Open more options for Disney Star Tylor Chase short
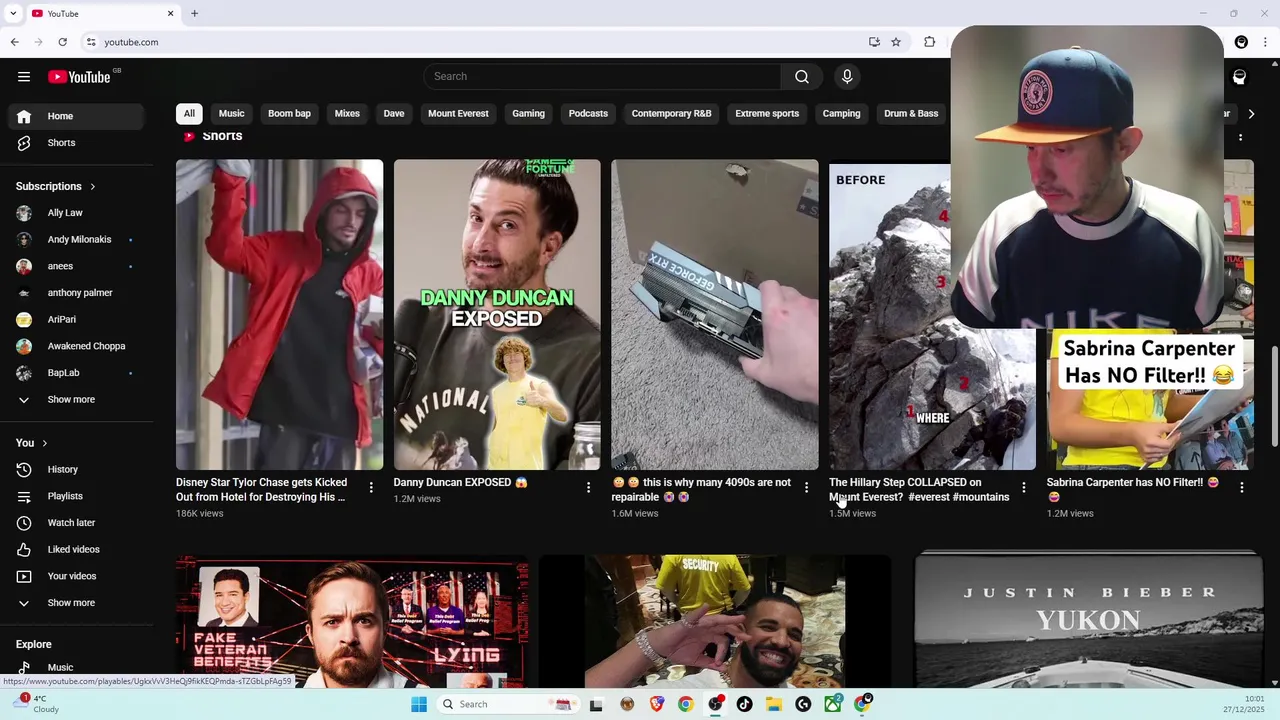The width and height of the screenshot is (1280, 720). (371, 488)
